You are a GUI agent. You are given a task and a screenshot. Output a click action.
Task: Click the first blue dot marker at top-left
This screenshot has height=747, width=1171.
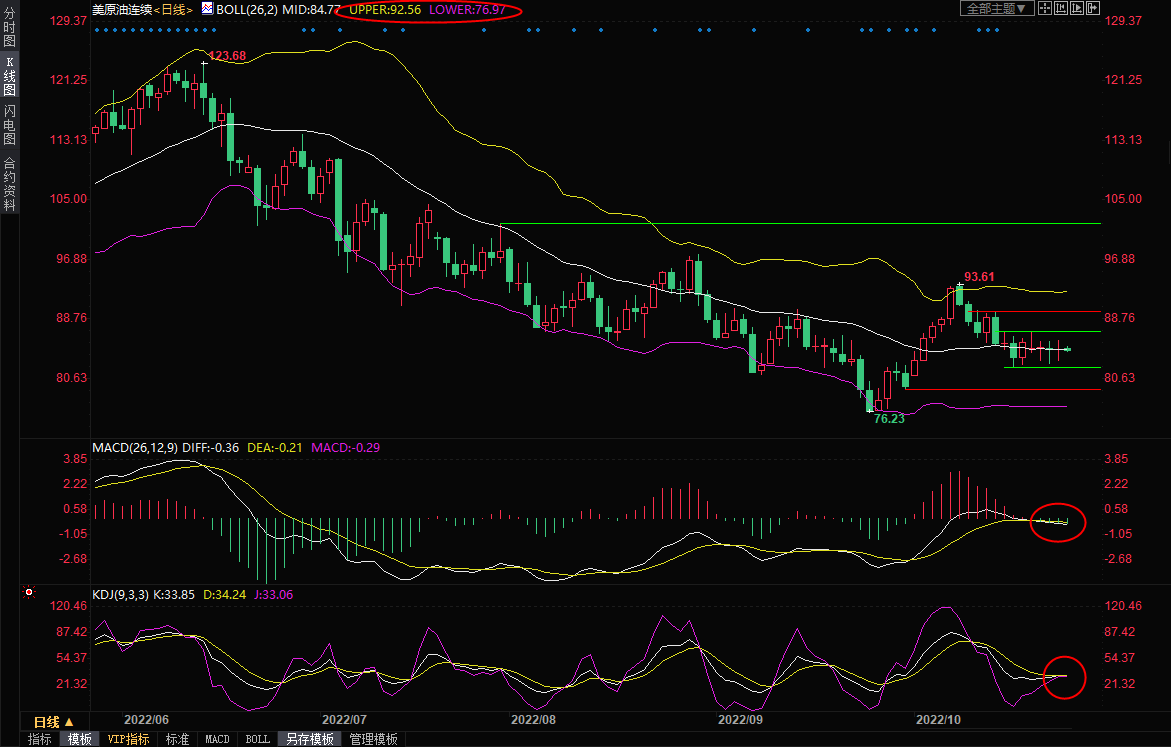97,30
